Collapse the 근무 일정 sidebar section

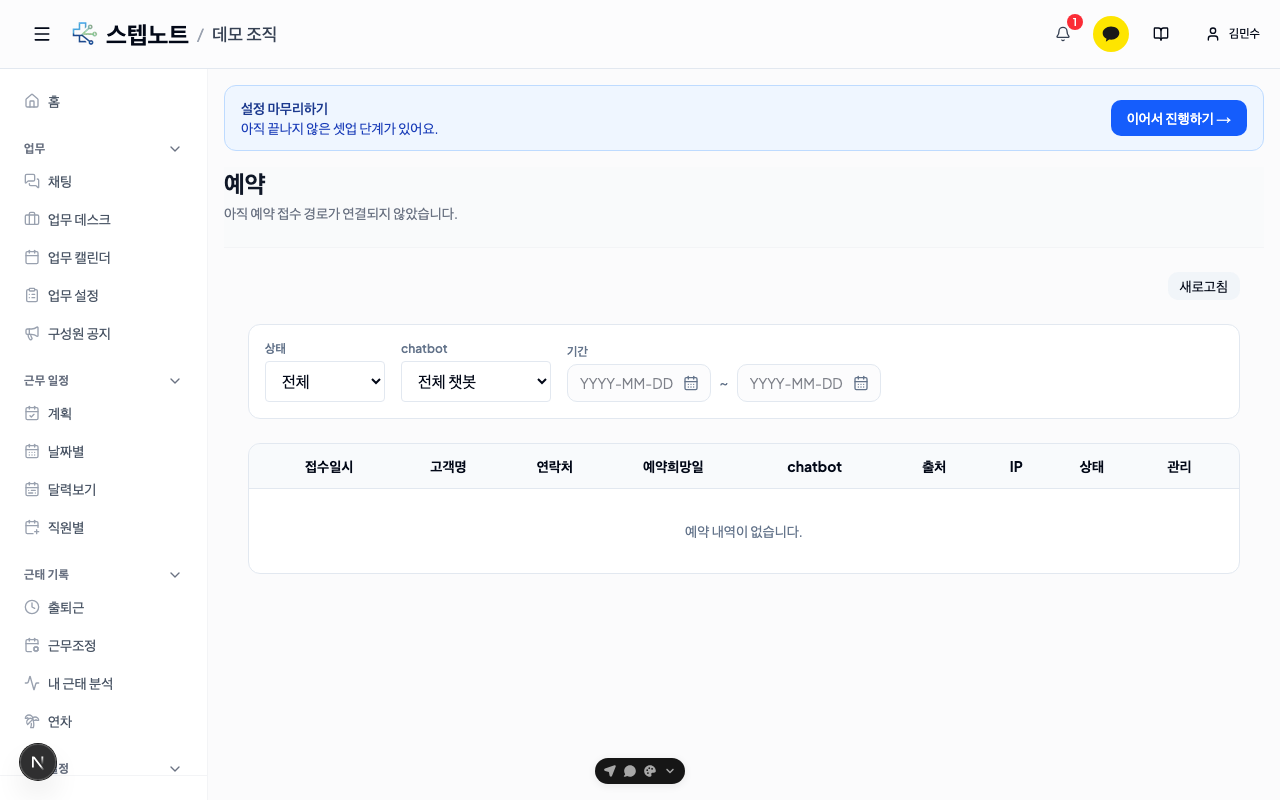click(175, 380)
